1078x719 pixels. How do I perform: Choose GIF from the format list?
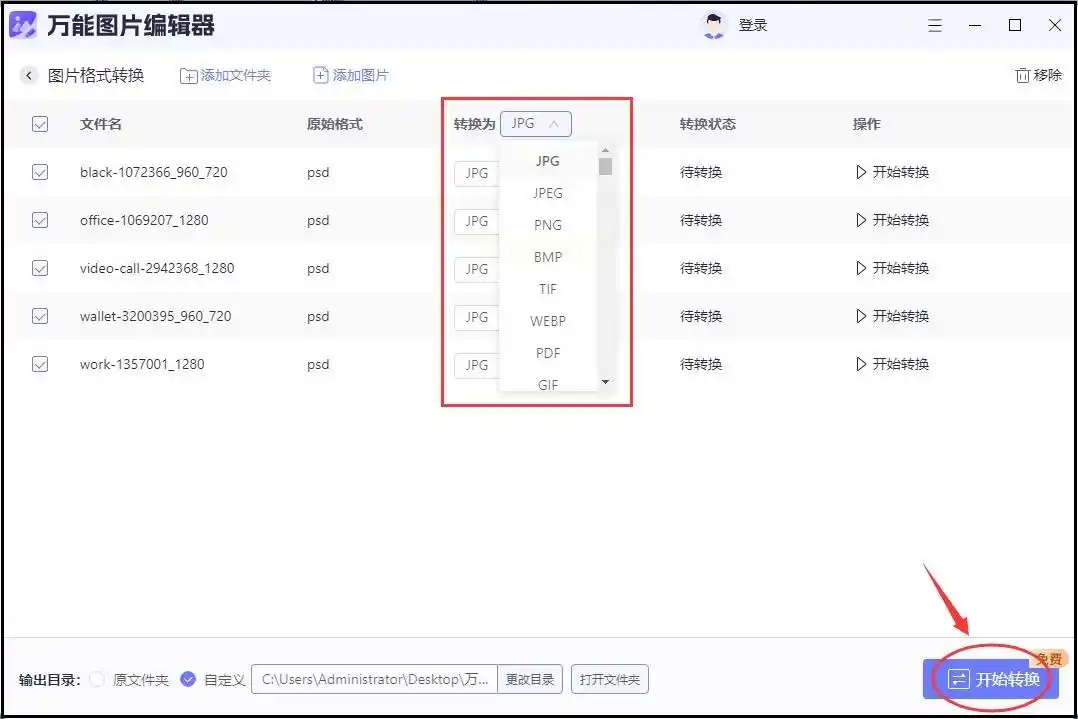tap(548, 382)
